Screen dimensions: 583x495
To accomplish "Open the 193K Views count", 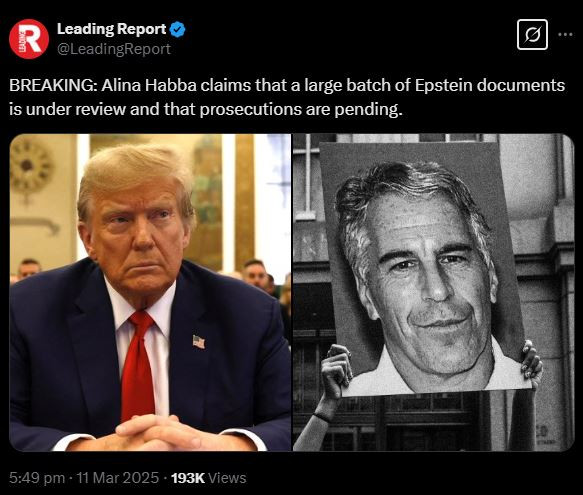I will coord(209,478).
